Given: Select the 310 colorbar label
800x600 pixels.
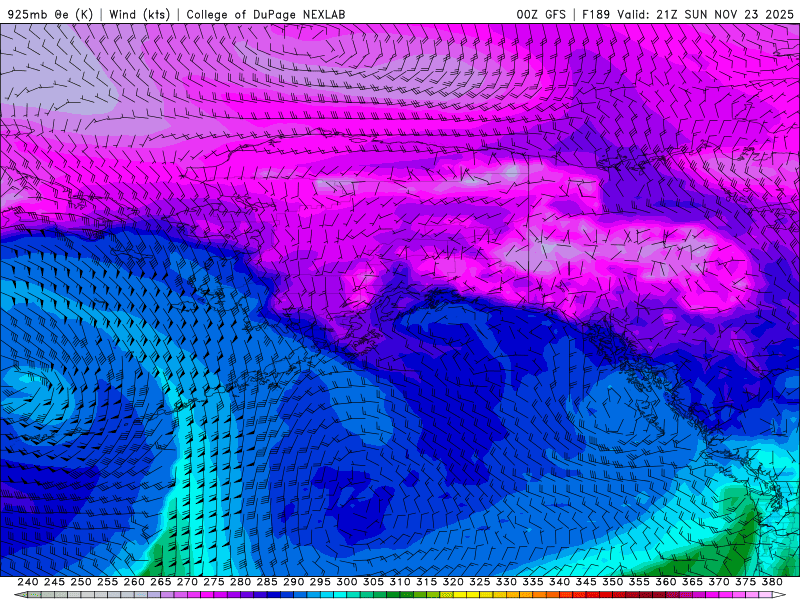Looking at the screenshot, I should tap(399, 582).
